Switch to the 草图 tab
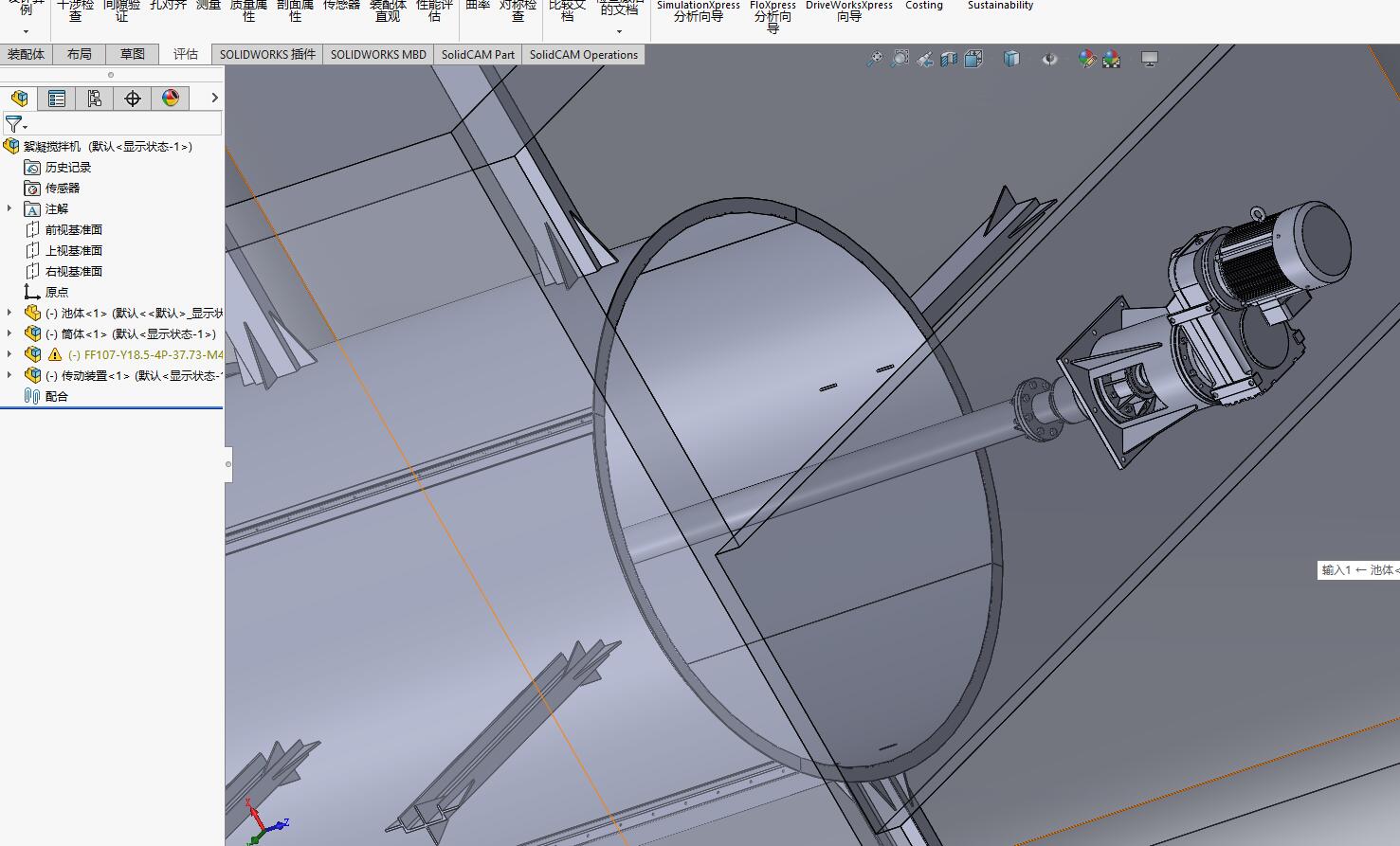The height and width of the screenshot is (846, 1400). [133, 54]
